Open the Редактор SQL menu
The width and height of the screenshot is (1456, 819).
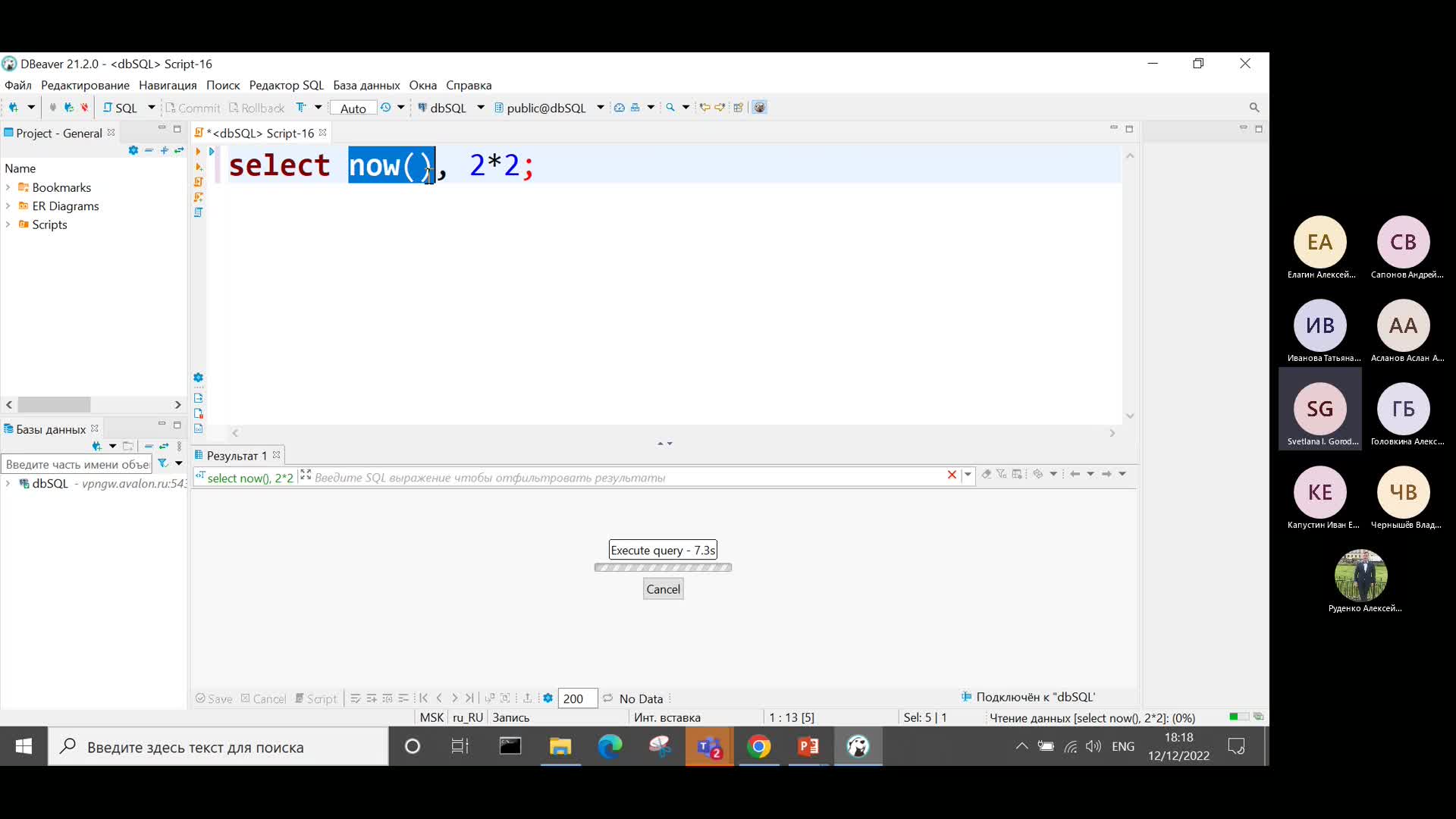pos(287,85)
